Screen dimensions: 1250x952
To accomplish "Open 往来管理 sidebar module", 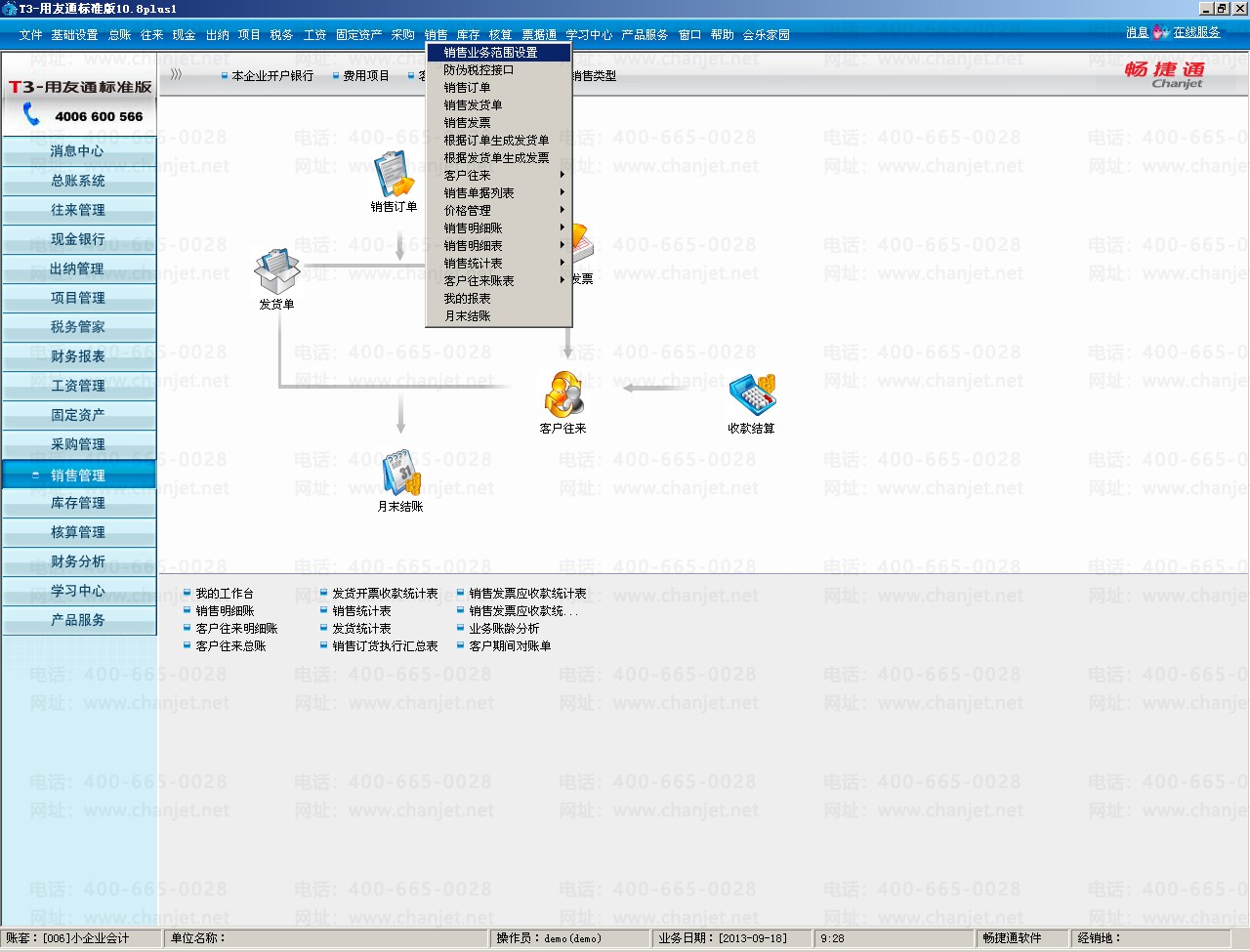I will coord(78,210).
